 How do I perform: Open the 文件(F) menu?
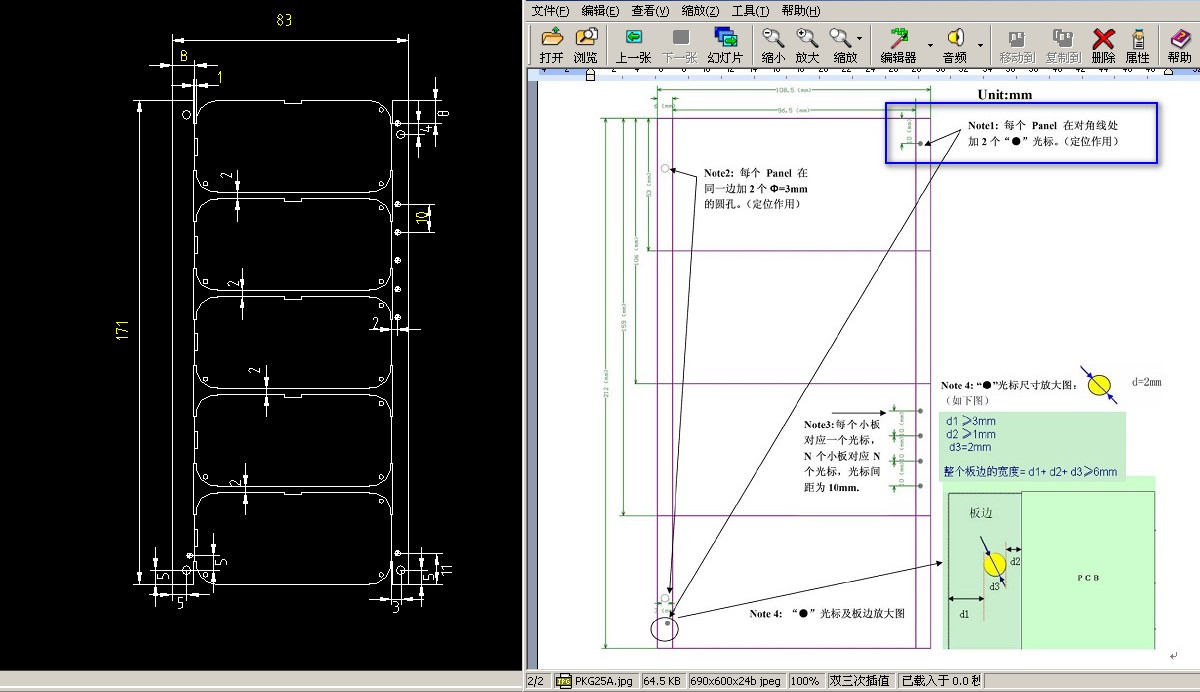pos(550,11)
